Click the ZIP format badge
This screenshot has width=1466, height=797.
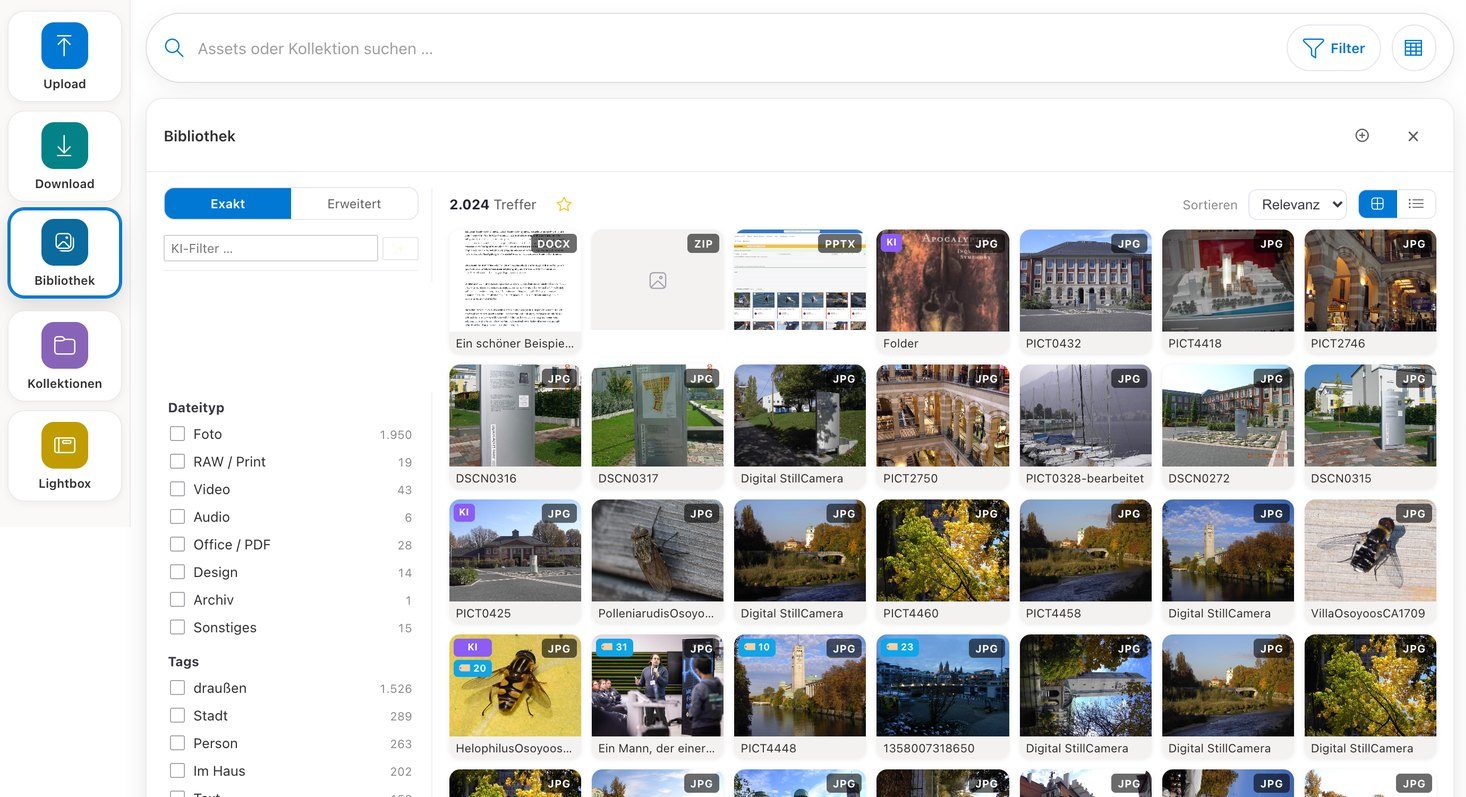[703, 243]
